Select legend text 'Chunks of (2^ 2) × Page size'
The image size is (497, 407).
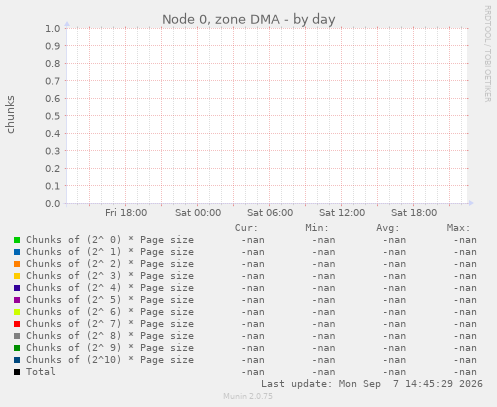[110, 264]
